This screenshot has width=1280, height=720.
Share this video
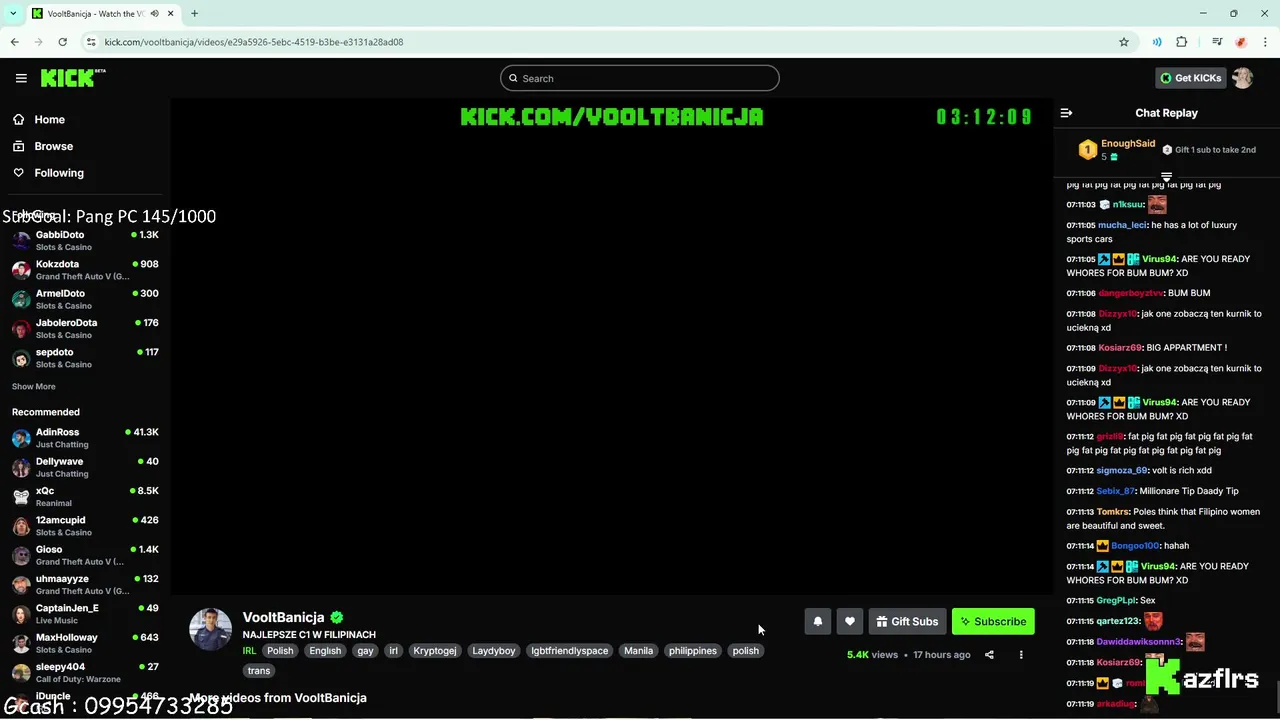989,655
